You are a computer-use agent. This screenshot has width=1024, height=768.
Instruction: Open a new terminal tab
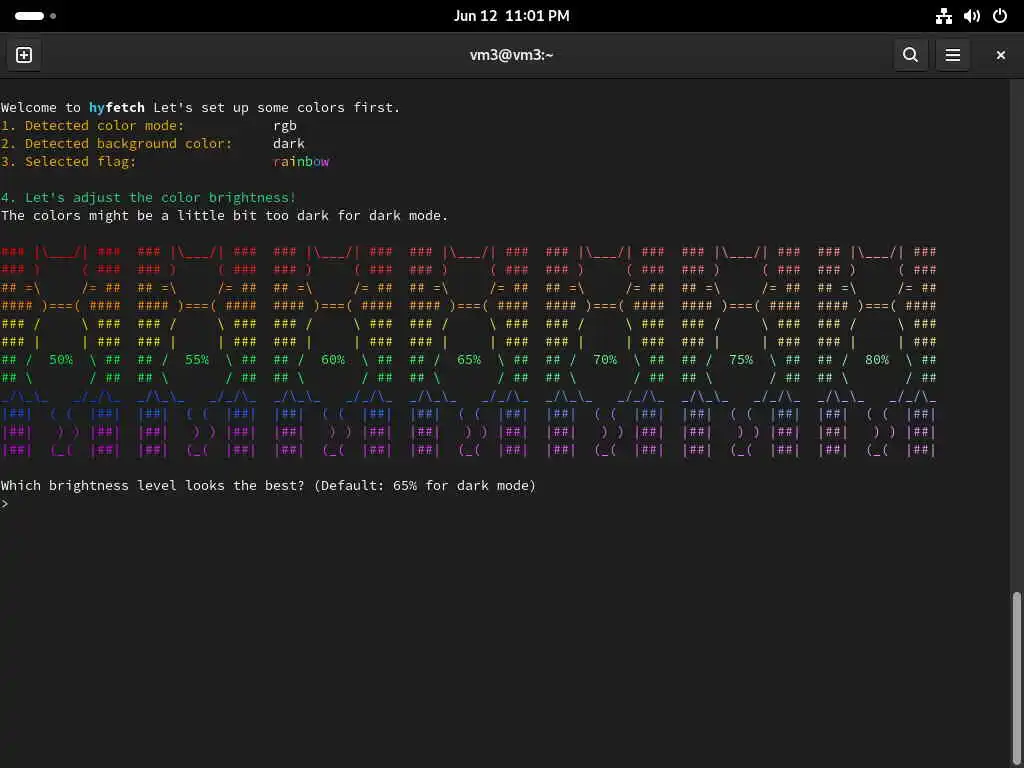click(24, 55)
